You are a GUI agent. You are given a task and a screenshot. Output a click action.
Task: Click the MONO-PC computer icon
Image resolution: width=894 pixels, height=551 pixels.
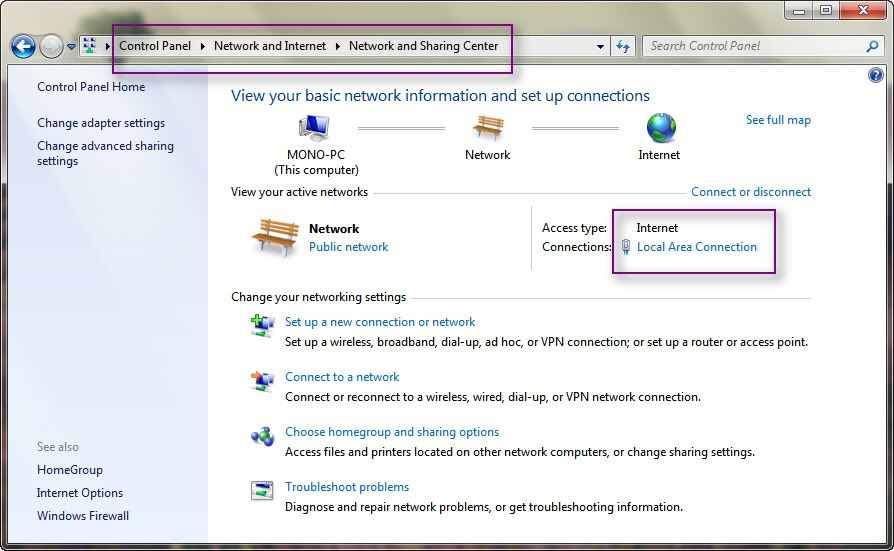pos(314,127)
